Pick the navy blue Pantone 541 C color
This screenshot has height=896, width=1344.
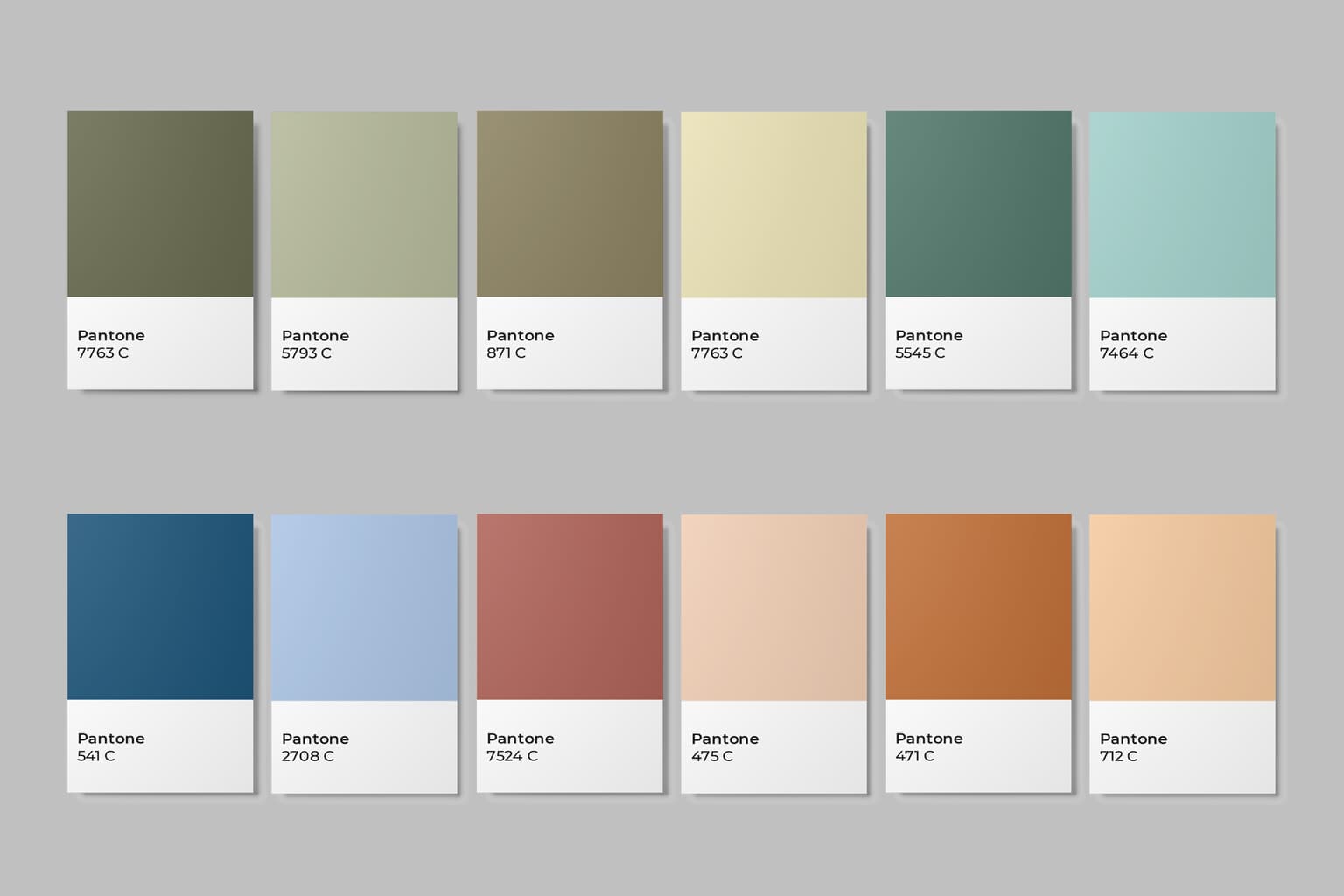(x=160, y=606)
